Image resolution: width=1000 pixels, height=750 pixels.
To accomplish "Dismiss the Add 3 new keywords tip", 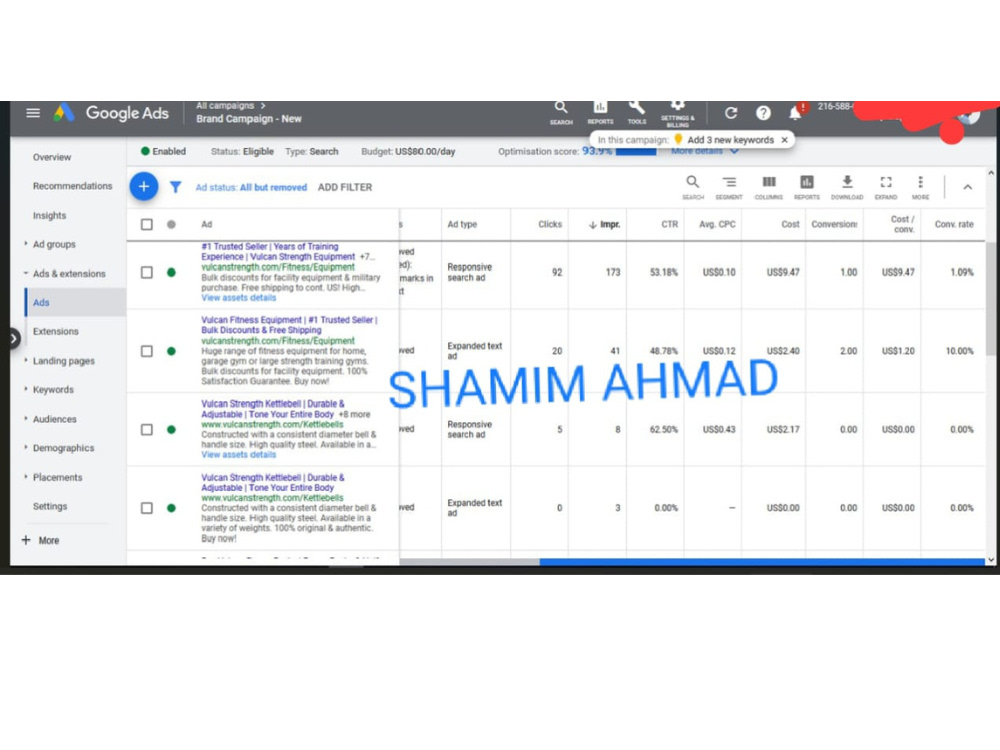I will click(x=784, y=140).
